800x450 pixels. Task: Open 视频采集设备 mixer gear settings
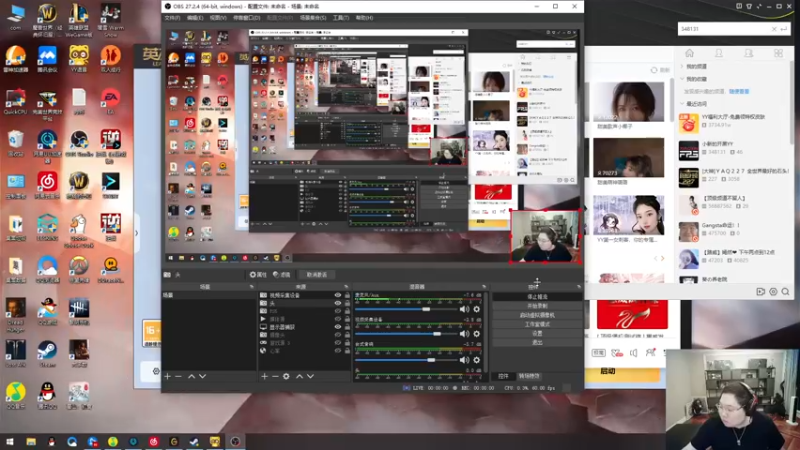click(x=477, y=334)
